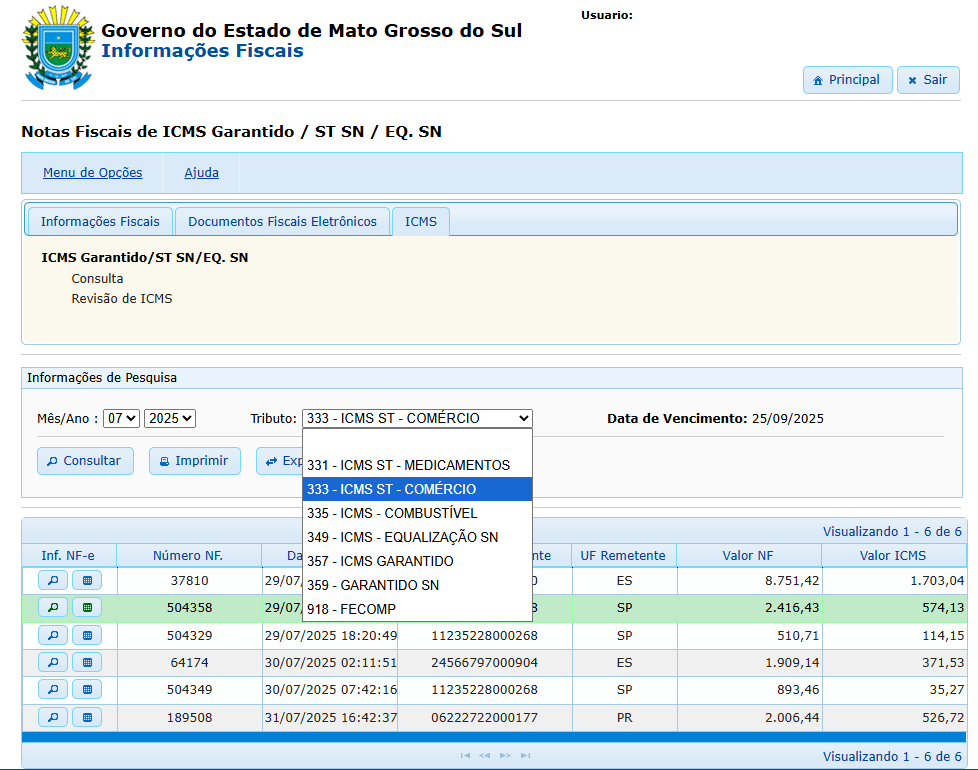Open the month dropdown showing 07

click(x=121, y=418)
